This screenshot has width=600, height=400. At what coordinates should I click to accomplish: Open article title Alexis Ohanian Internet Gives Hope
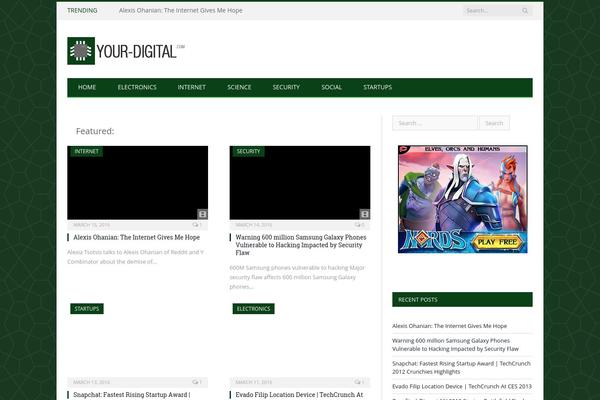[137, 237]
